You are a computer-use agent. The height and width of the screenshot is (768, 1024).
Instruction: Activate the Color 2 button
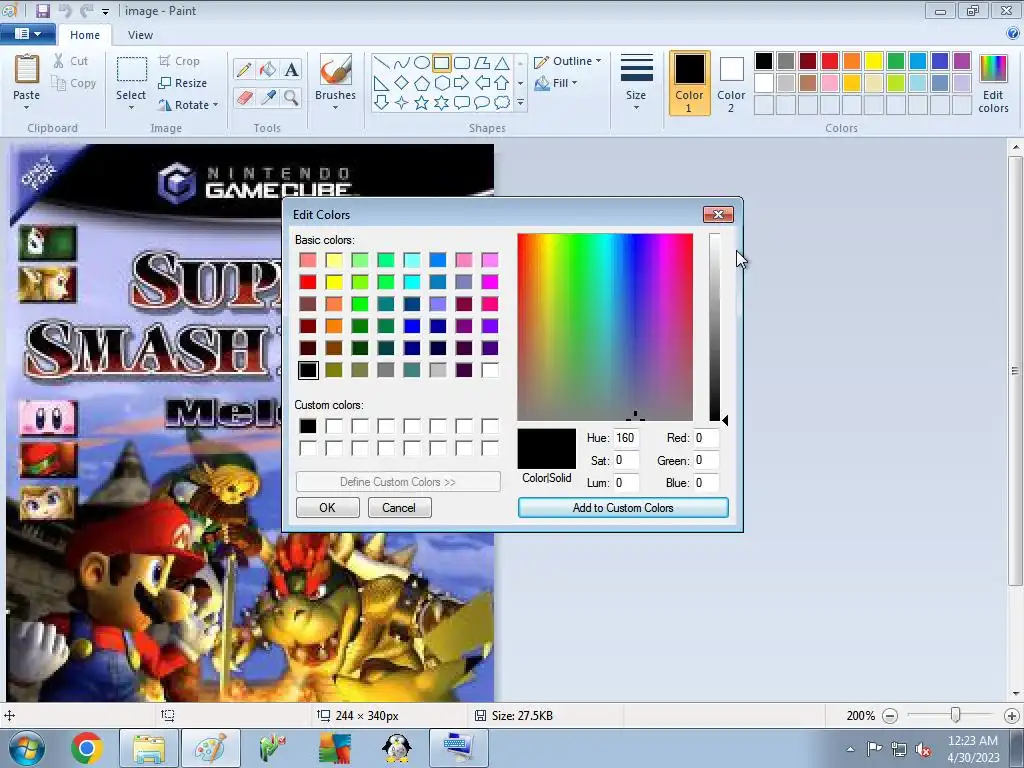pyautogui.click(x=731, y=84)
